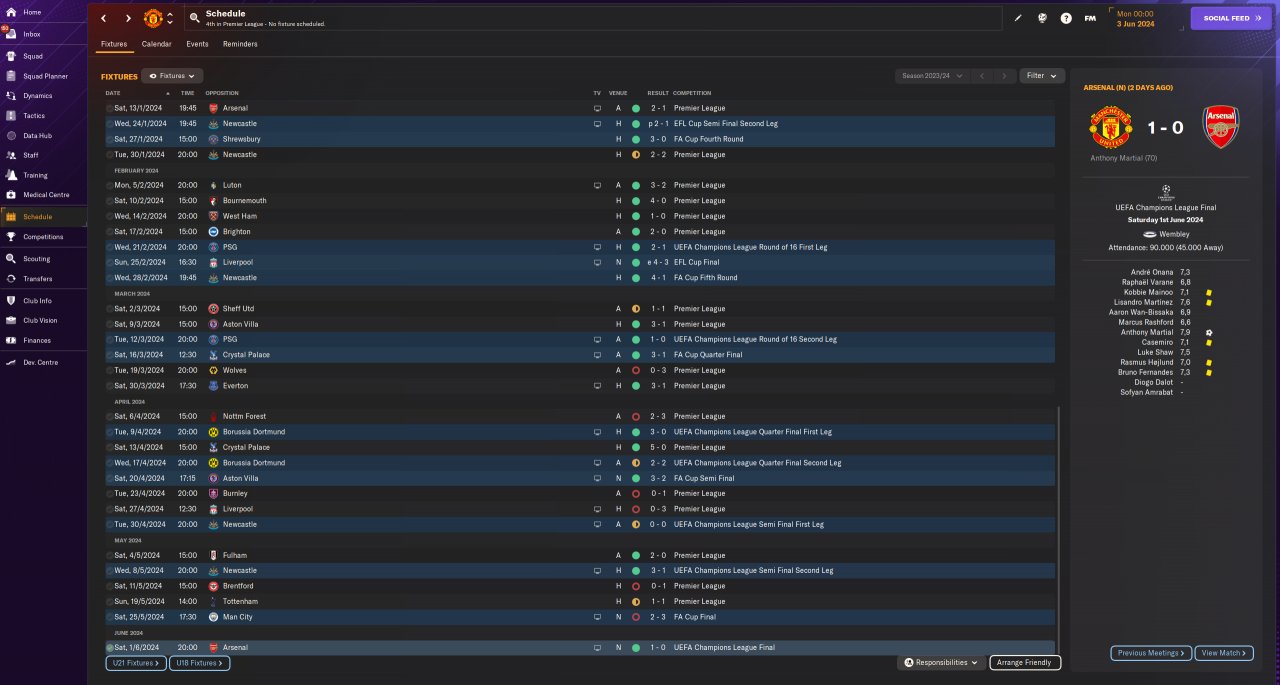The height and width of the screenshot is (685, 1280).
Task: Switch to the Calendar tab
Action: [x=156, y=44]
